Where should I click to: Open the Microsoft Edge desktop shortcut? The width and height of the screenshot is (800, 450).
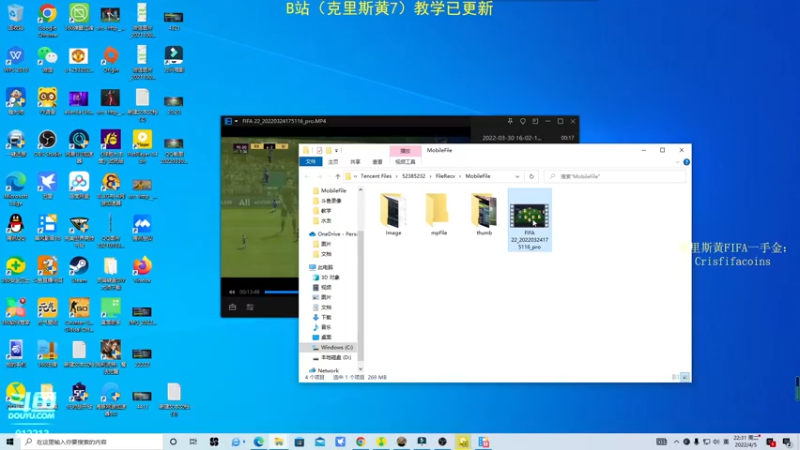16,189
